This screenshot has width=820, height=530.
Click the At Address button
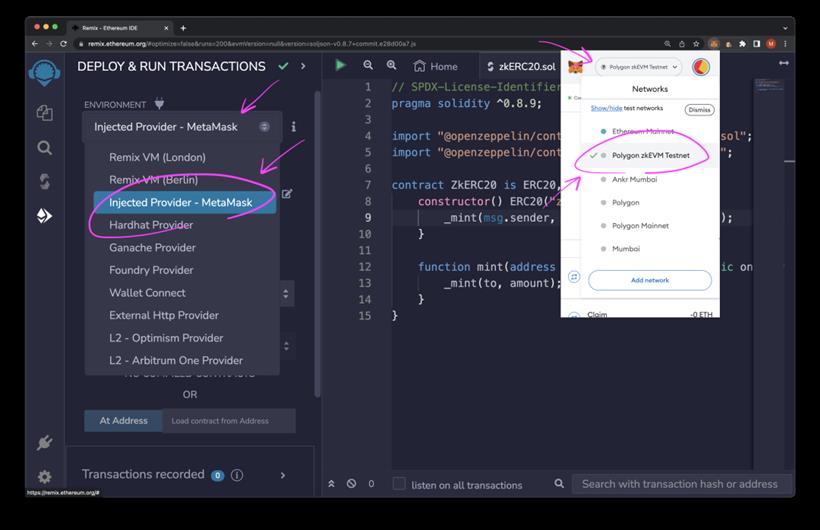[123, 421]
